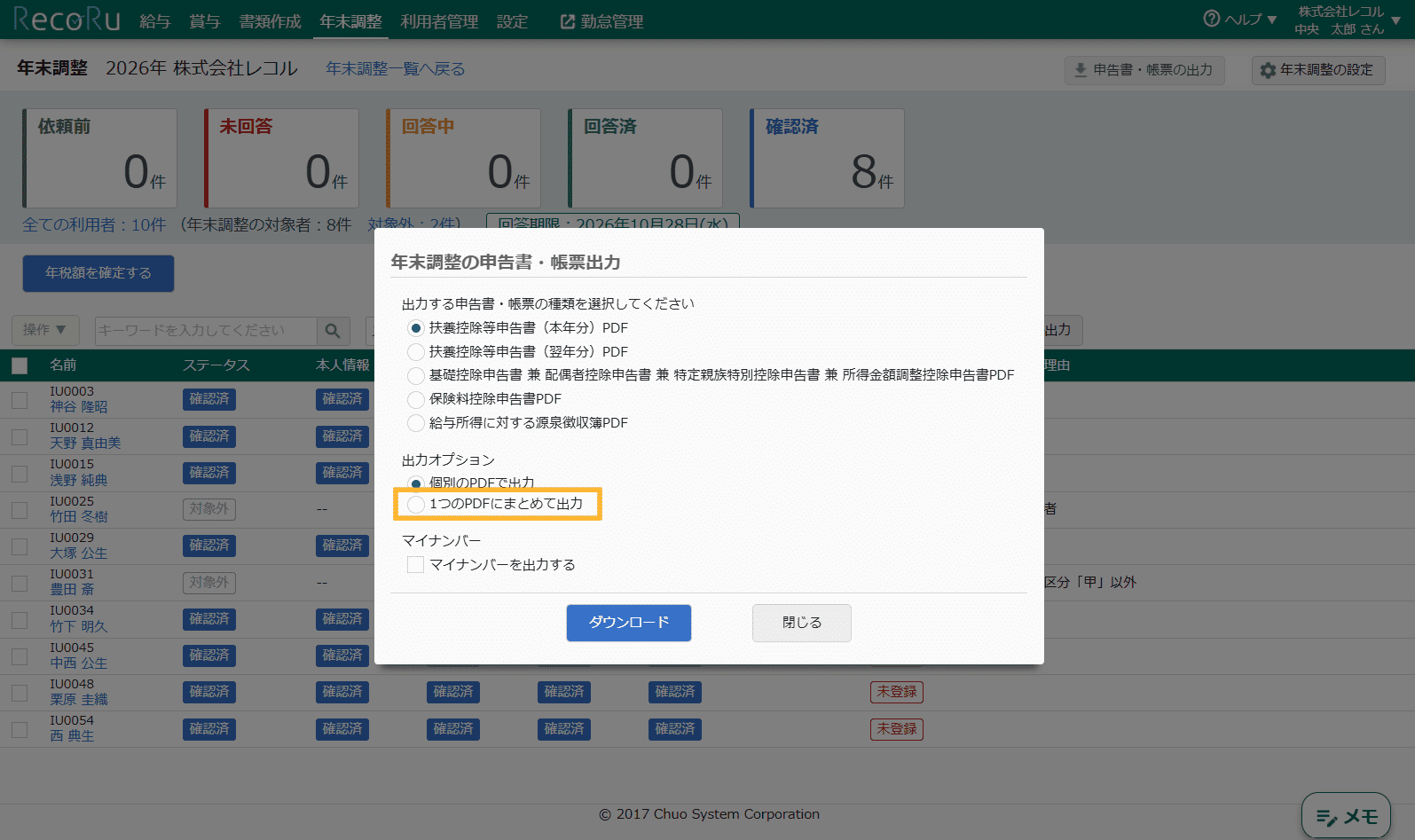Open the ヘルプ dropdown menu
Screen dimensions: 1415x840
[x=1240, y=20]
